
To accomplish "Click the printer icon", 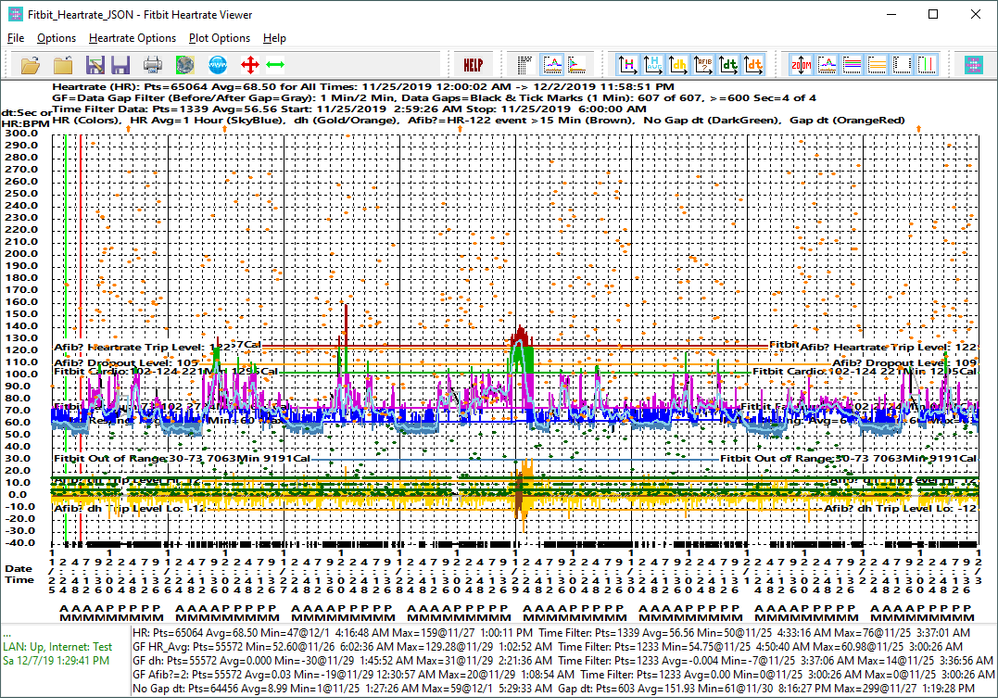I will coord(153,65).
